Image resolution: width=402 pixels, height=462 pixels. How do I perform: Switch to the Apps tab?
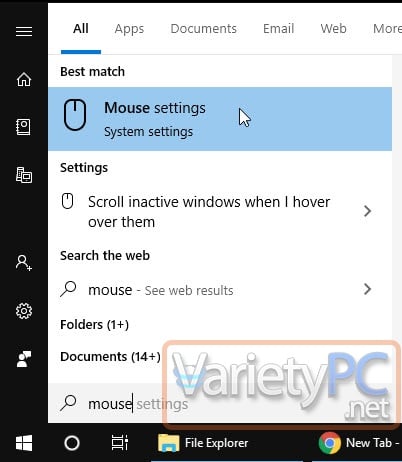129,29
